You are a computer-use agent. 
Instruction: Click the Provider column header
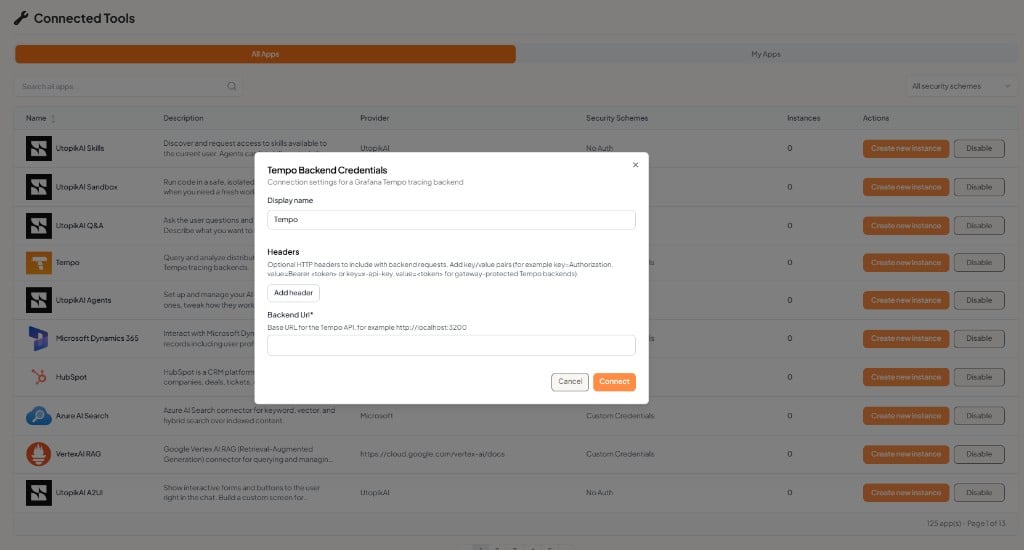[374, 118]
